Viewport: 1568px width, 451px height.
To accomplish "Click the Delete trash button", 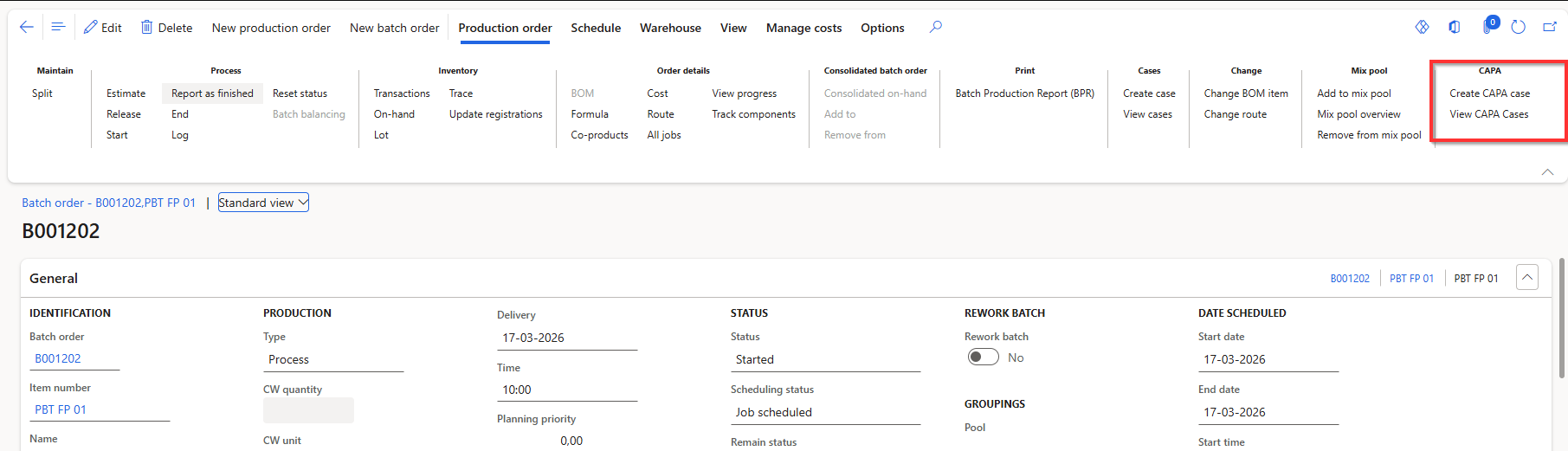I will coord(167,28).
